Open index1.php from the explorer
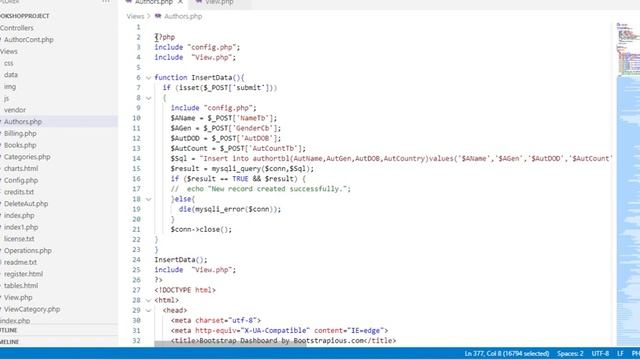This screenshot has width=640, height=360. 21,227
